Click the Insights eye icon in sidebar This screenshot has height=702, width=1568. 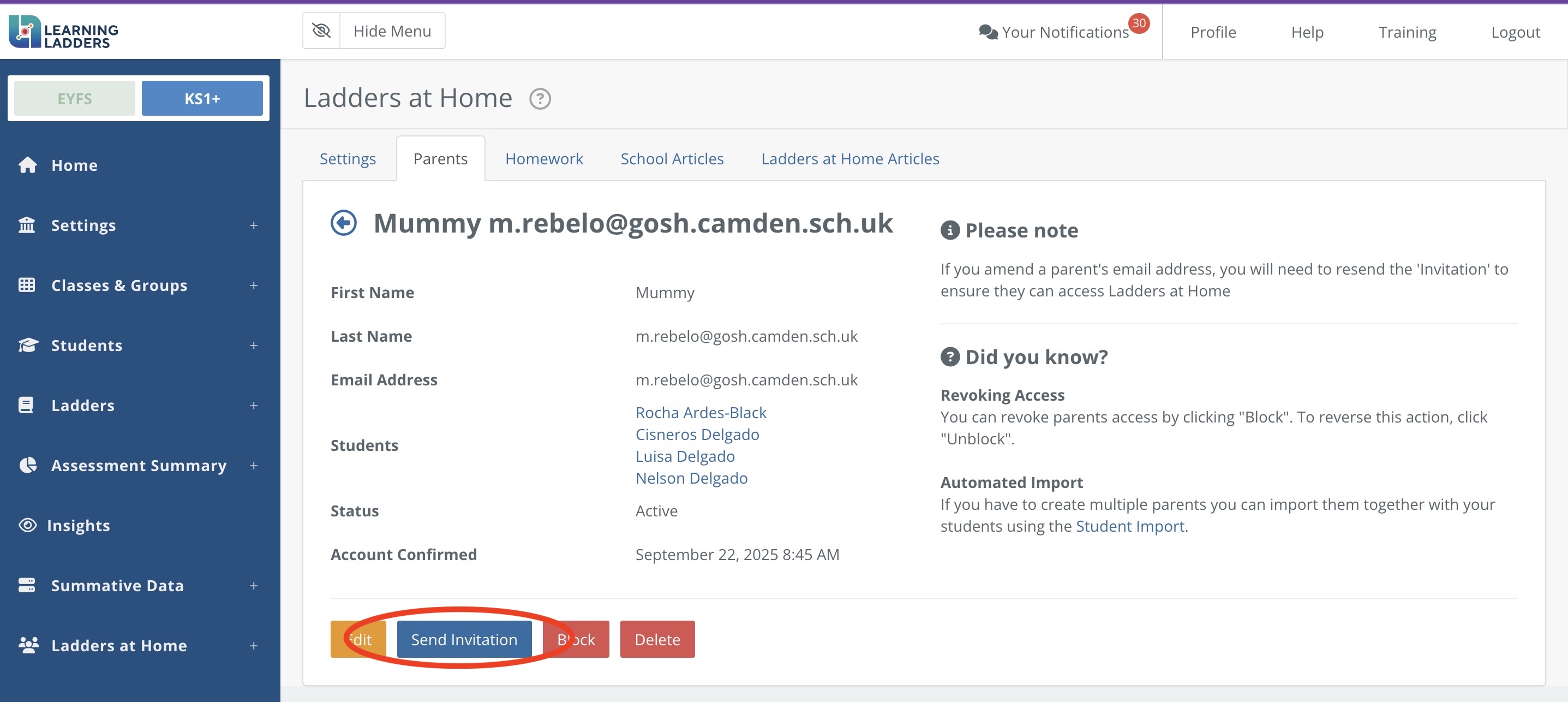click(x=27, y=525)
